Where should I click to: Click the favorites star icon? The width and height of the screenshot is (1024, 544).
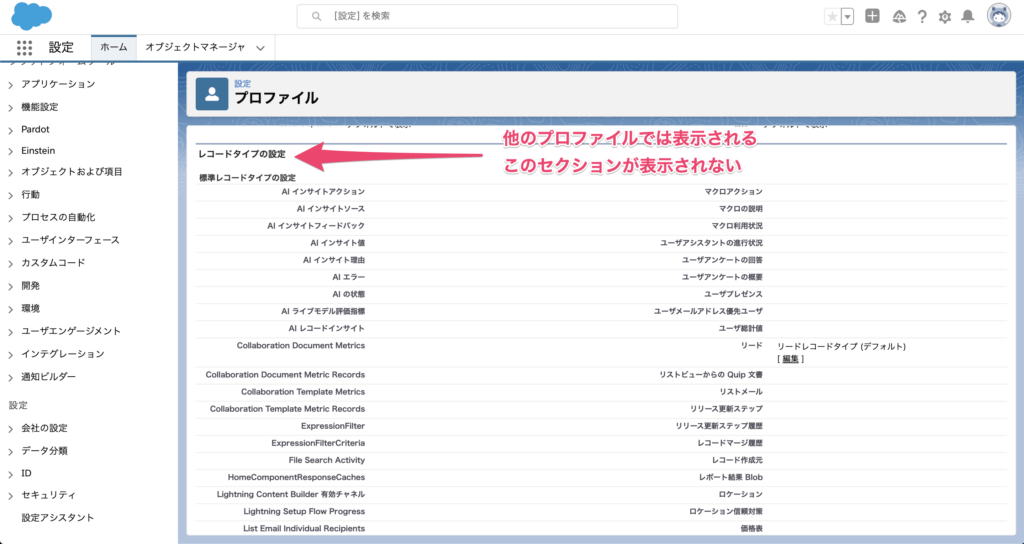(832, 17)
